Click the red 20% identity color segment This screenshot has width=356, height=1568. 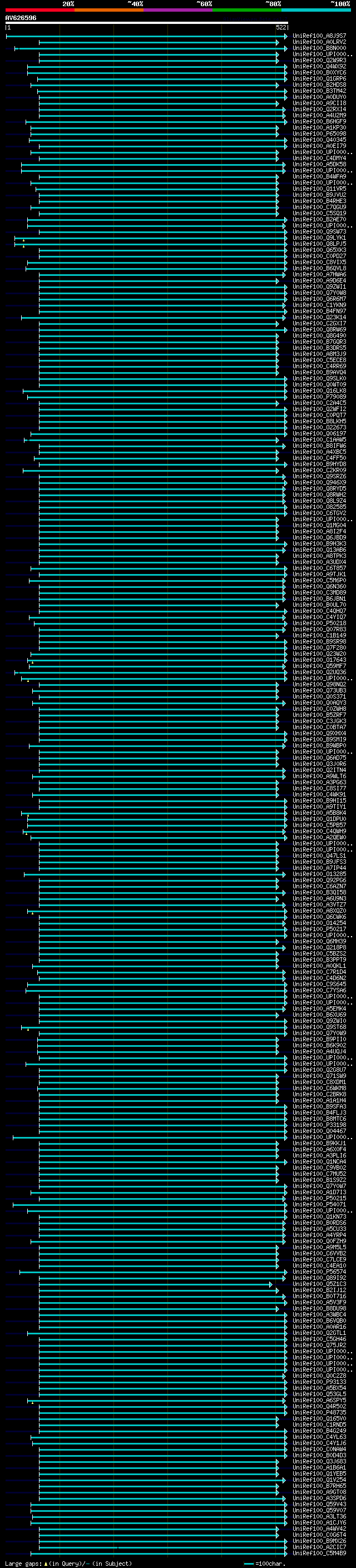tap(39, 10)
